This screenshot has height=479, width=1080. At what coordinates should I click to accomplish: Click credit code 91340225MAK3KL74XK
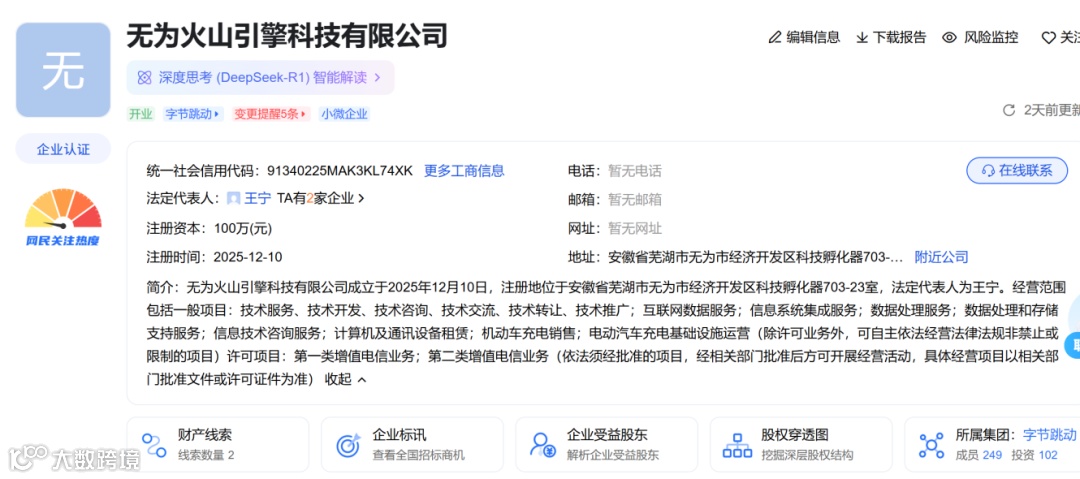340,171
